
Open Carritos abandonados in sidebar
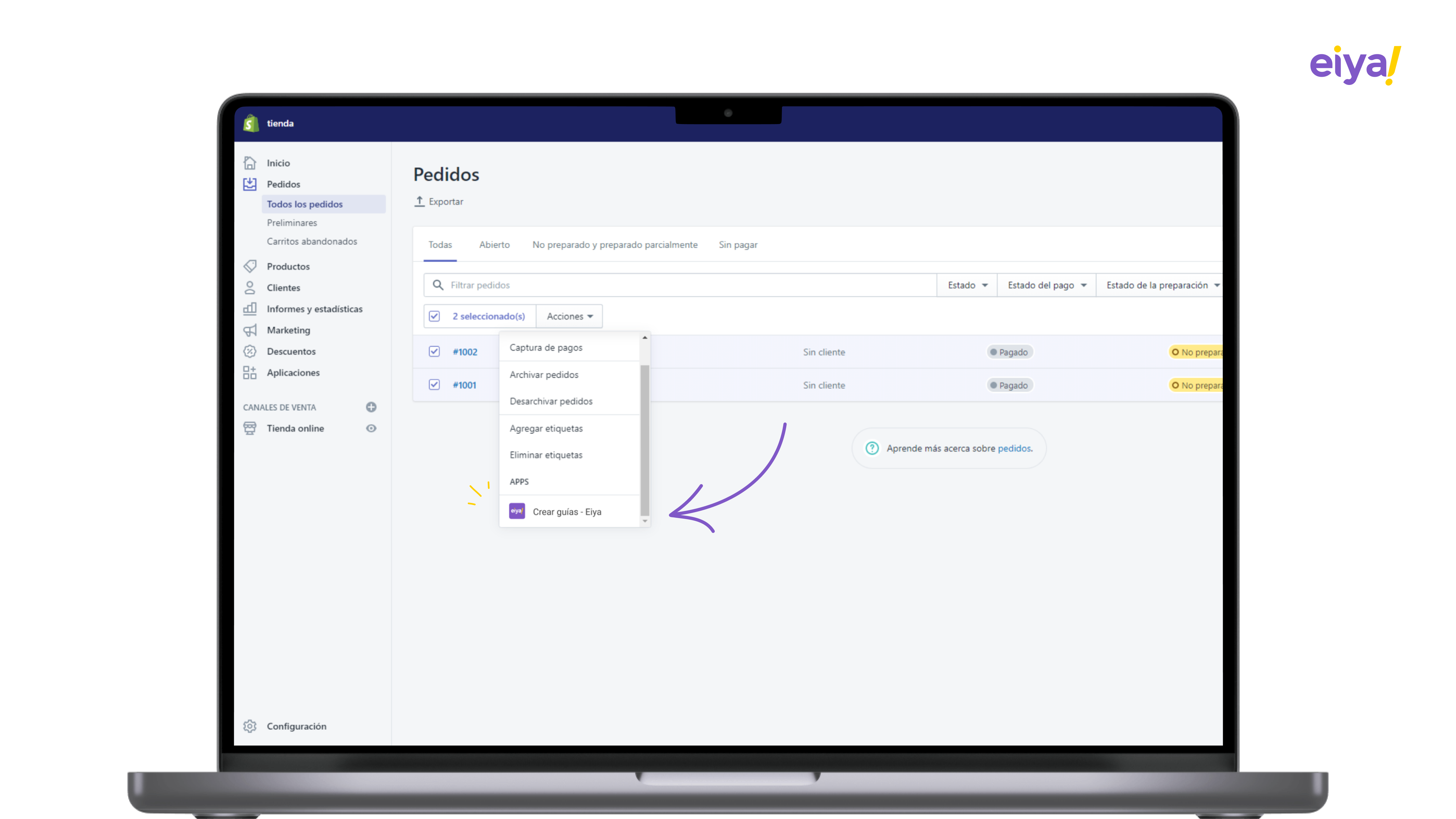point(312,241)
